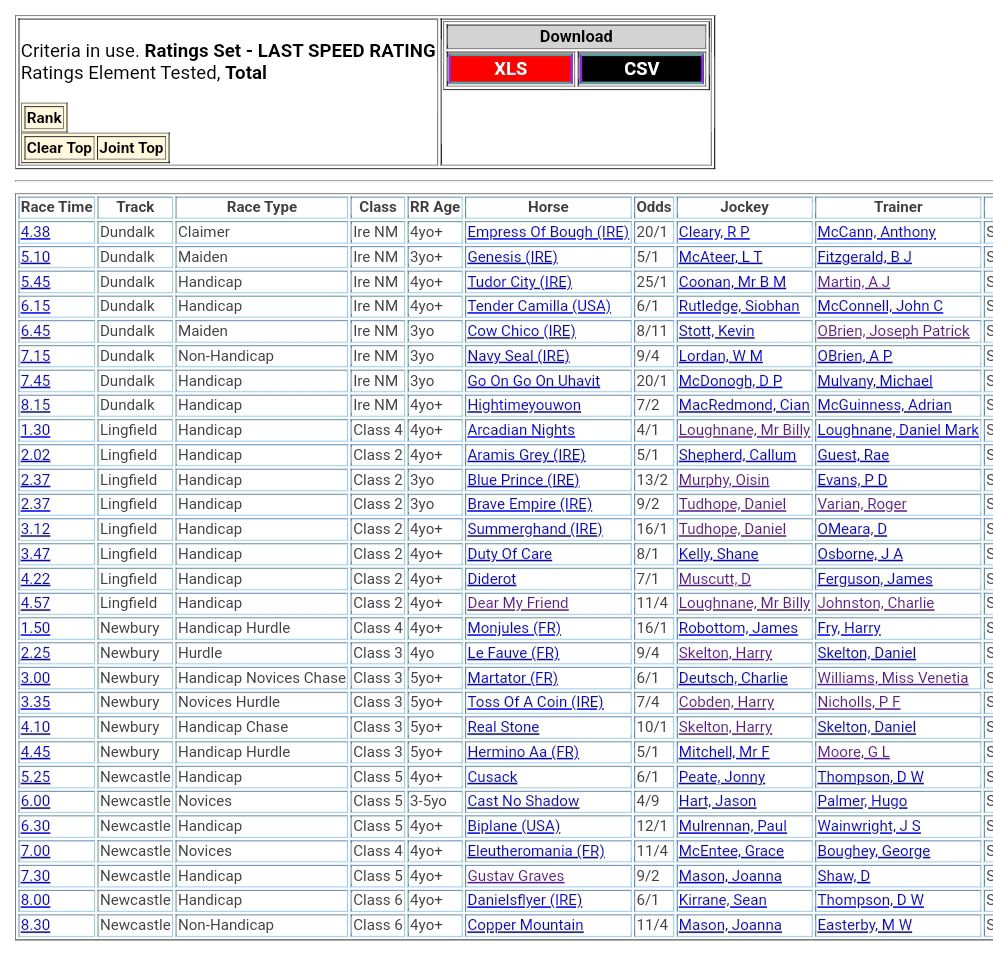This screenshot has height=959, width=993.
Task: Open the 1.30 Lingfield race link
Action: click(35, 430)
